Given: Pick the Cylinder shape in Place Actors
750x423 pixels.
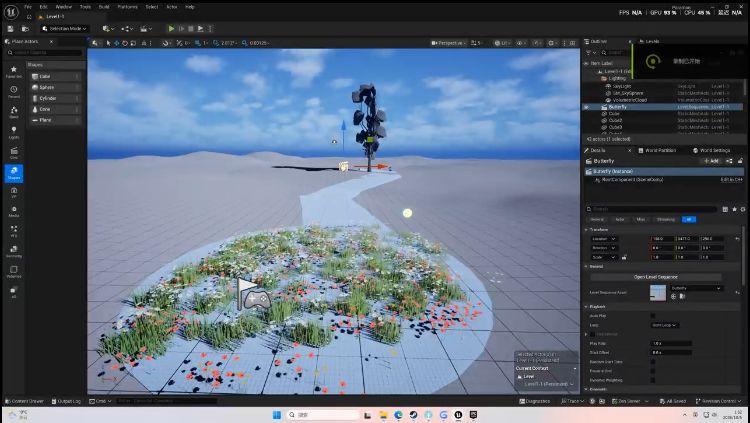Looking at the screenshot, I should click(55, 99).
